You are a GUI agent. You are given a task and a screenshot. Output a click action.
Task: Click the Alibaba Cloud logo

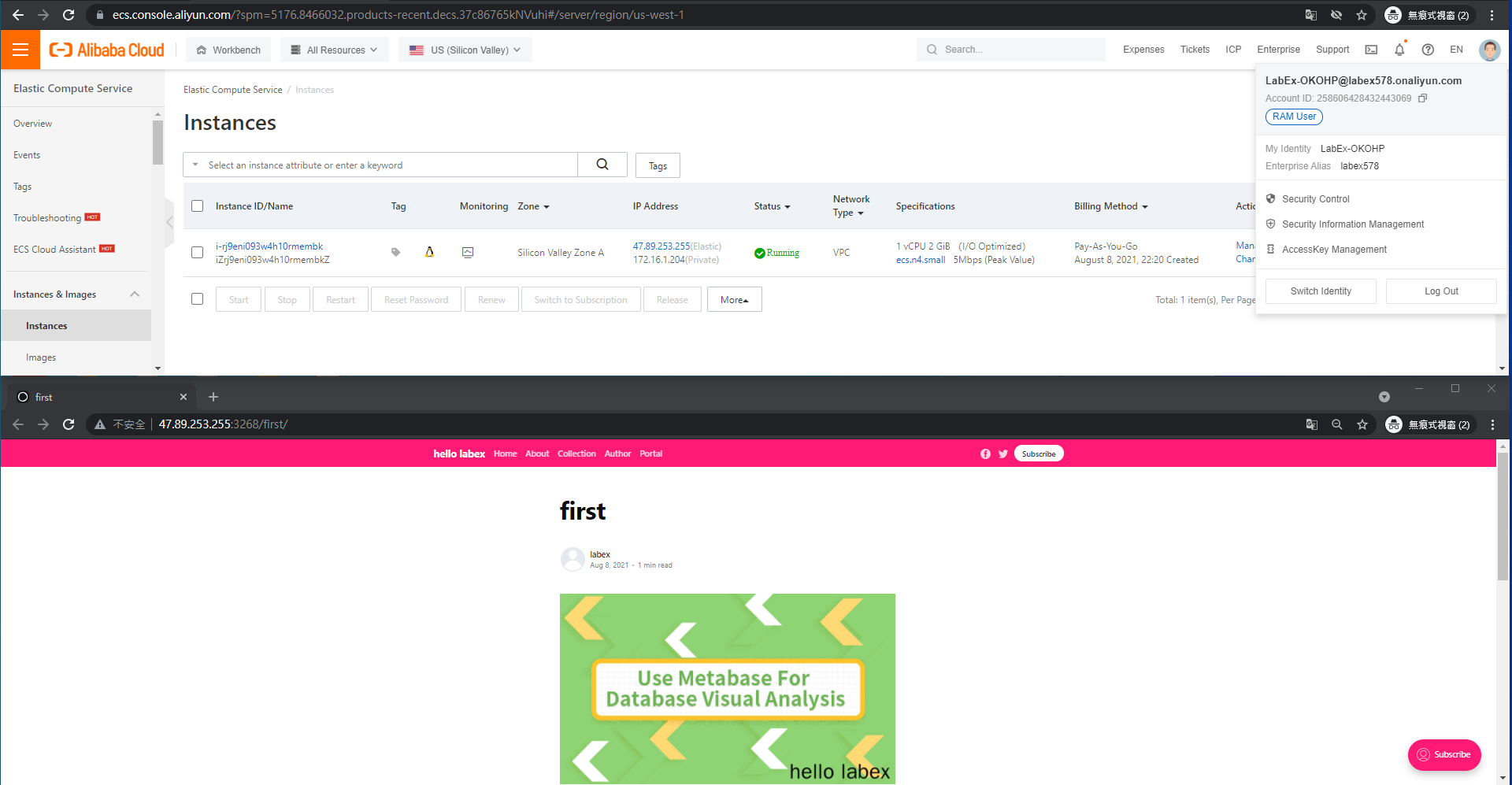[107, 50]
